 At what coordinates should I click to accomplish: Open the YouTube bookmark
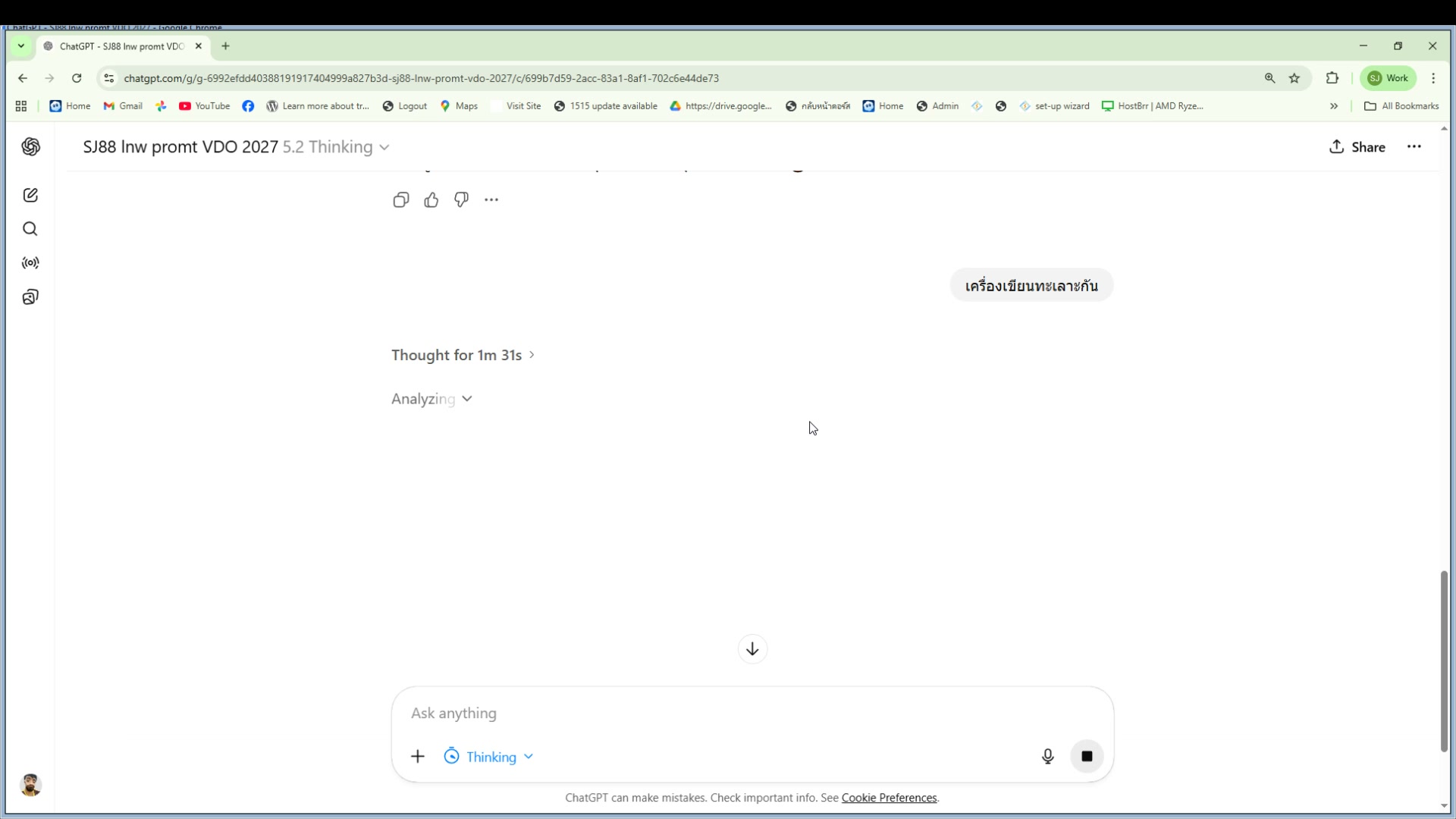(x=205, y=106)
